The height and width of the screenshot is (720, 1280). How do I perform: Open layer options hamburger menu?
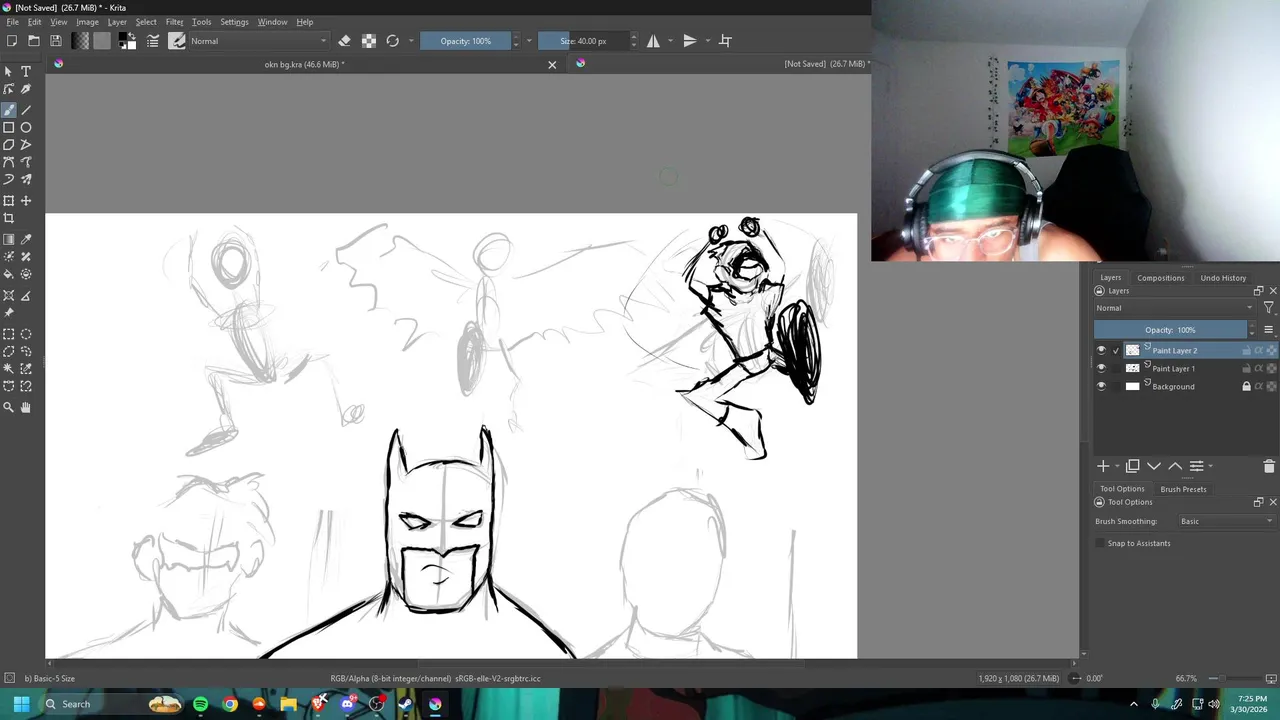tap(1269, 330)
